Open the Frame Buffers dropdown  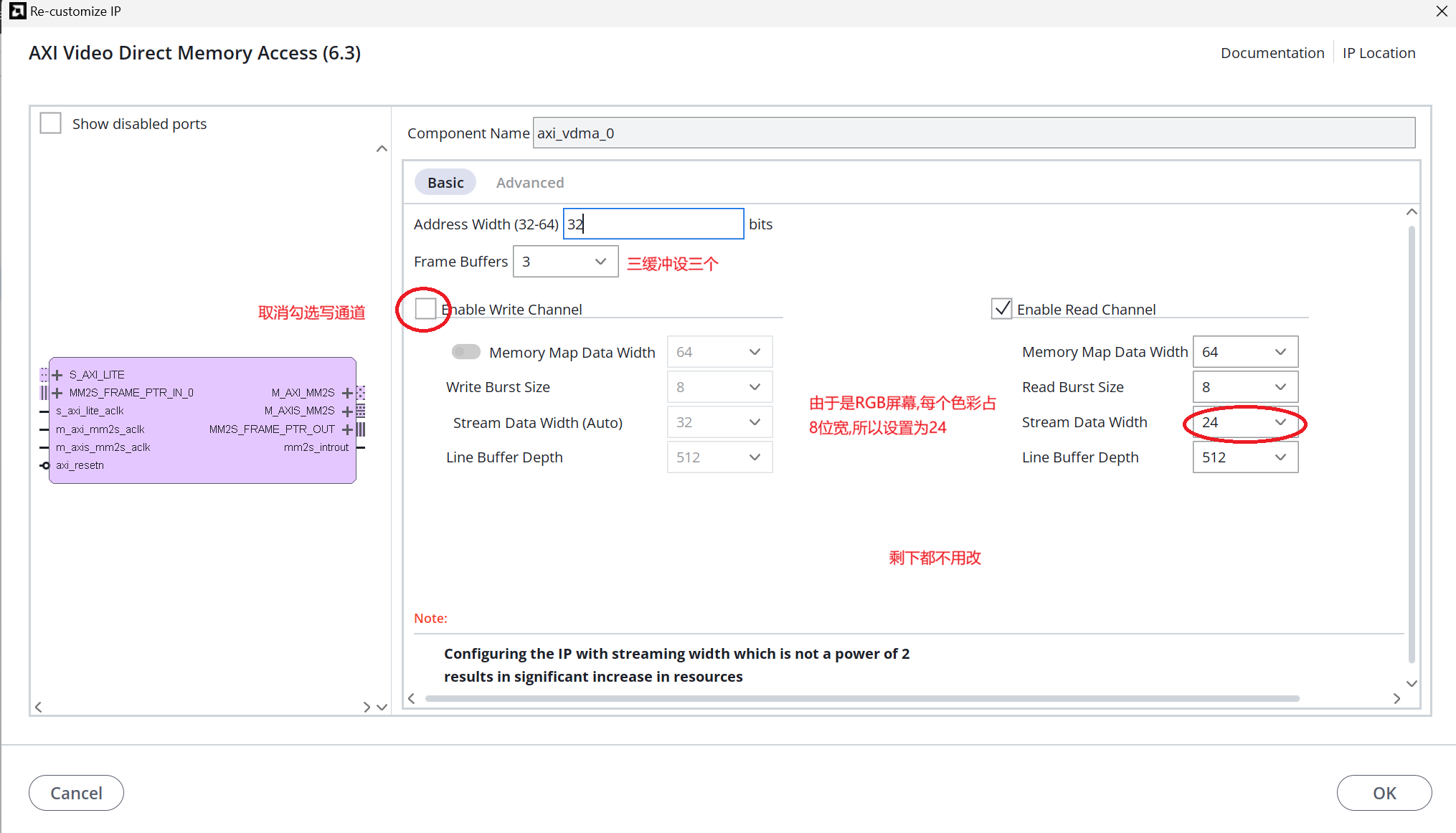tap(565, 262)
